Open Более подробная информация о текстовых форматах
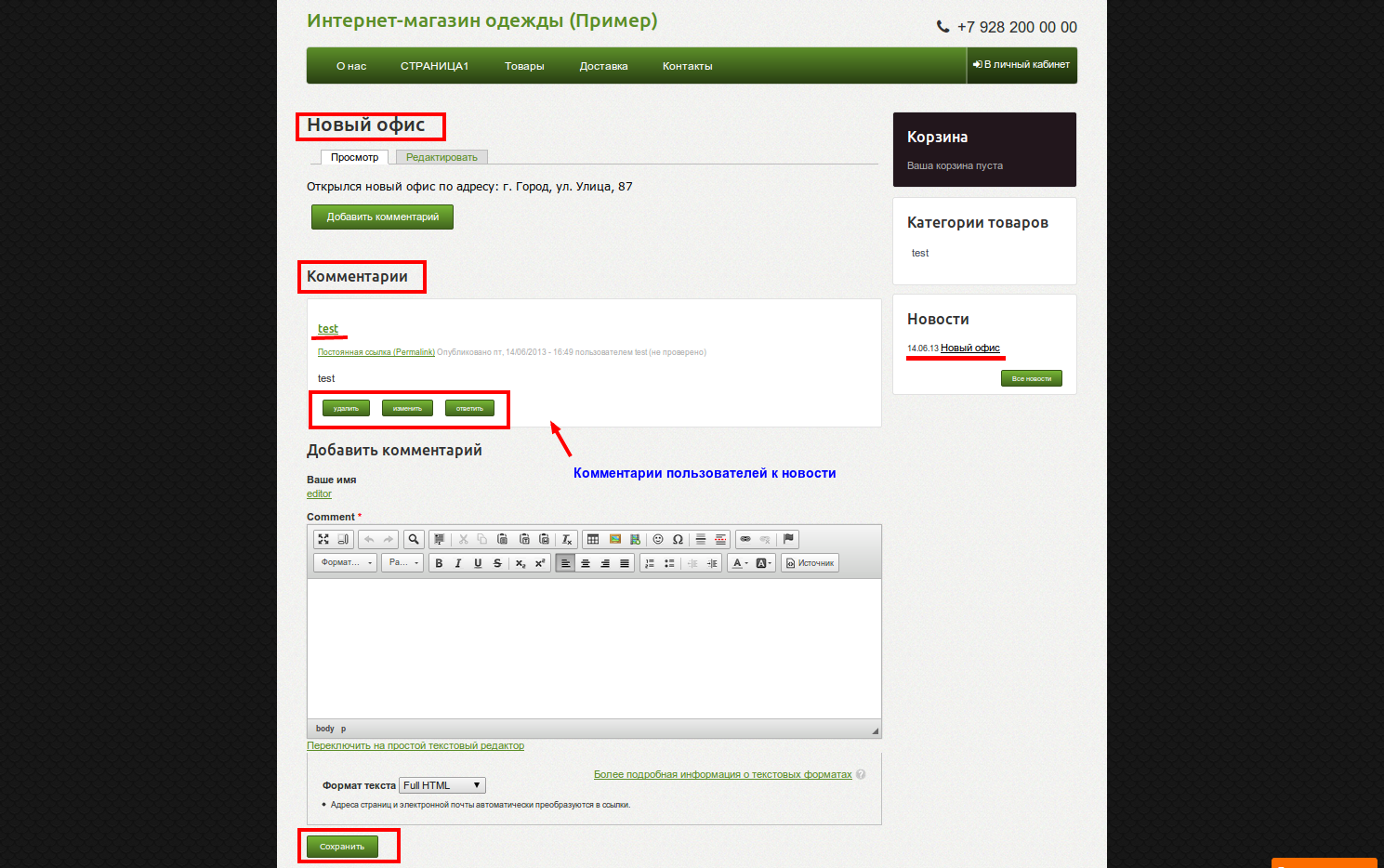1384x868 pixels. click(723, 774)
